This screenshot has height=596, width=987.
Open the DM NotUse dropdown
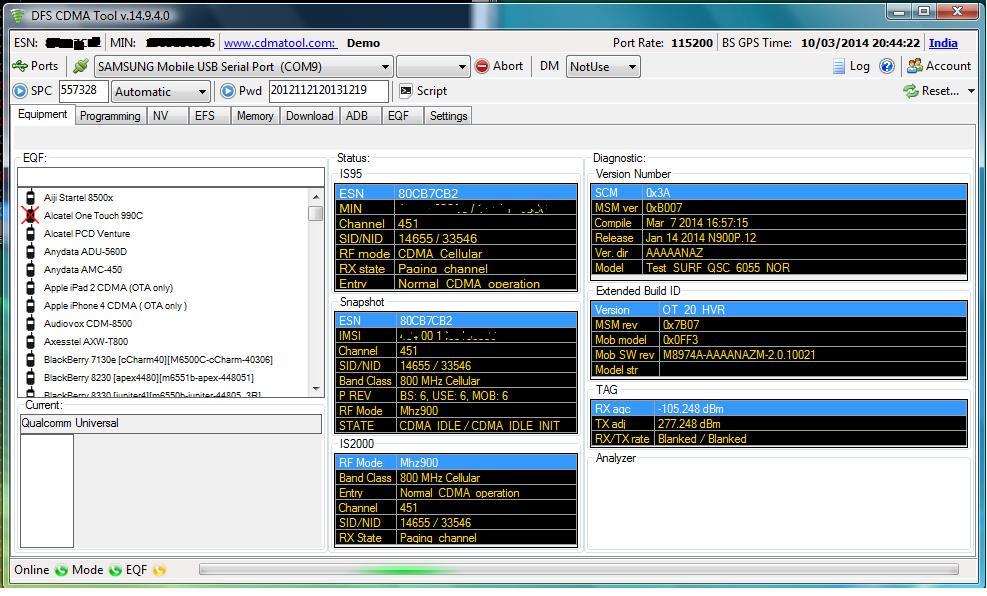(x=631, y=67)
